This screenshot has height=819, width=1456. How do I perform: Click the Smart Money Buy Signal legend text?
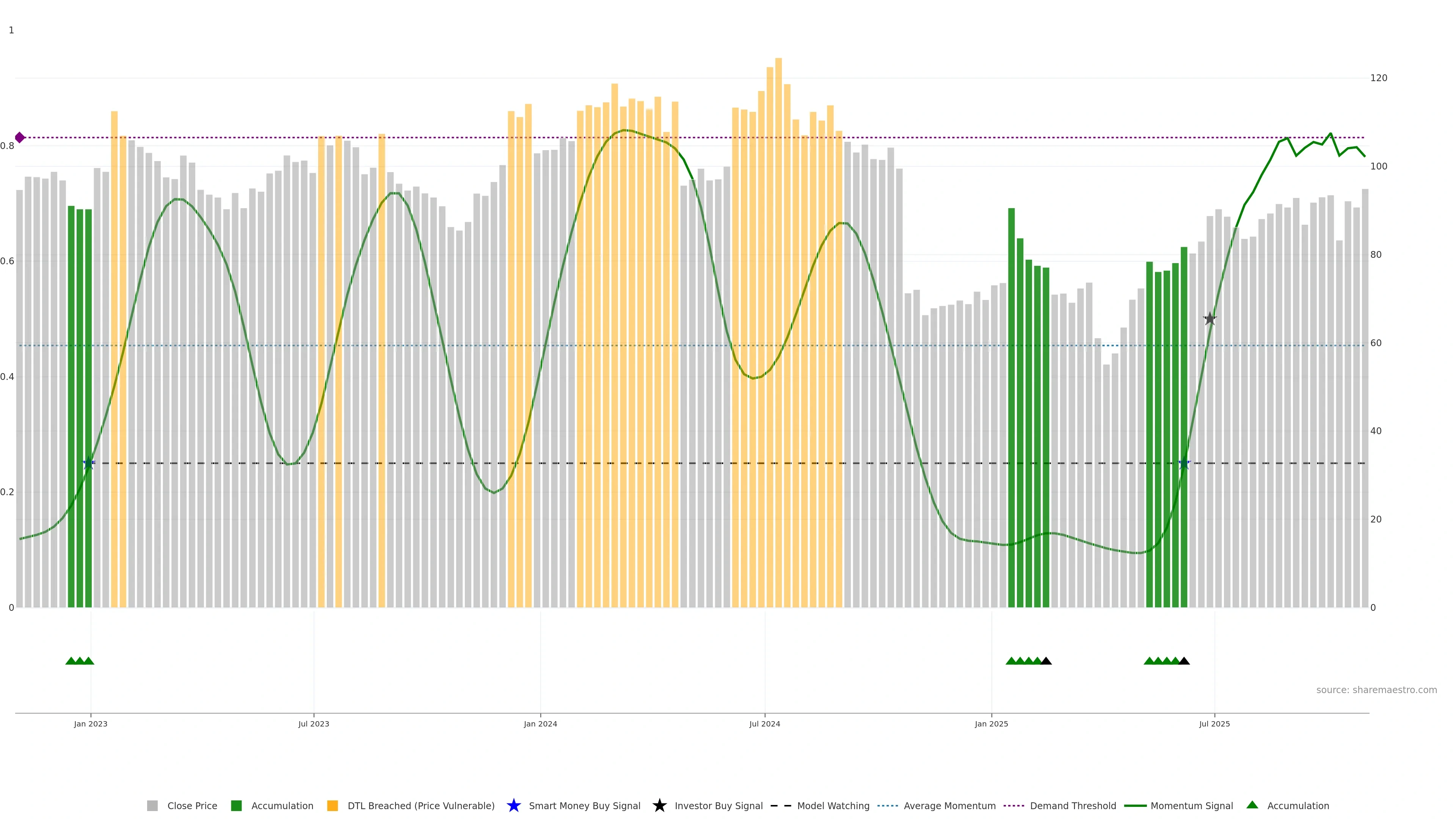pos(584,806)
